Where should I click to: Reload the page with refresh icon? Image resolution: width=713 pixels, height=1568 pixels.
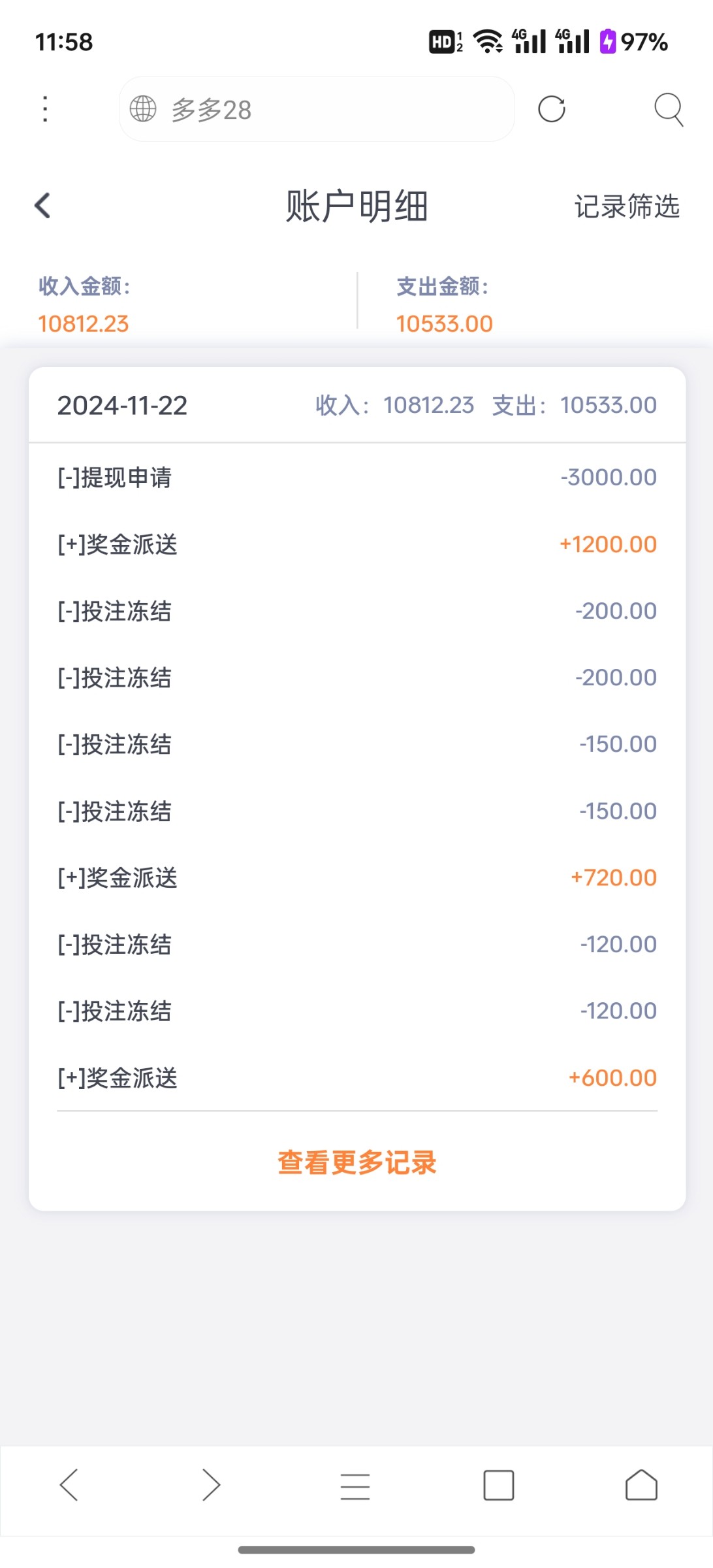click(x=551, y=109)
